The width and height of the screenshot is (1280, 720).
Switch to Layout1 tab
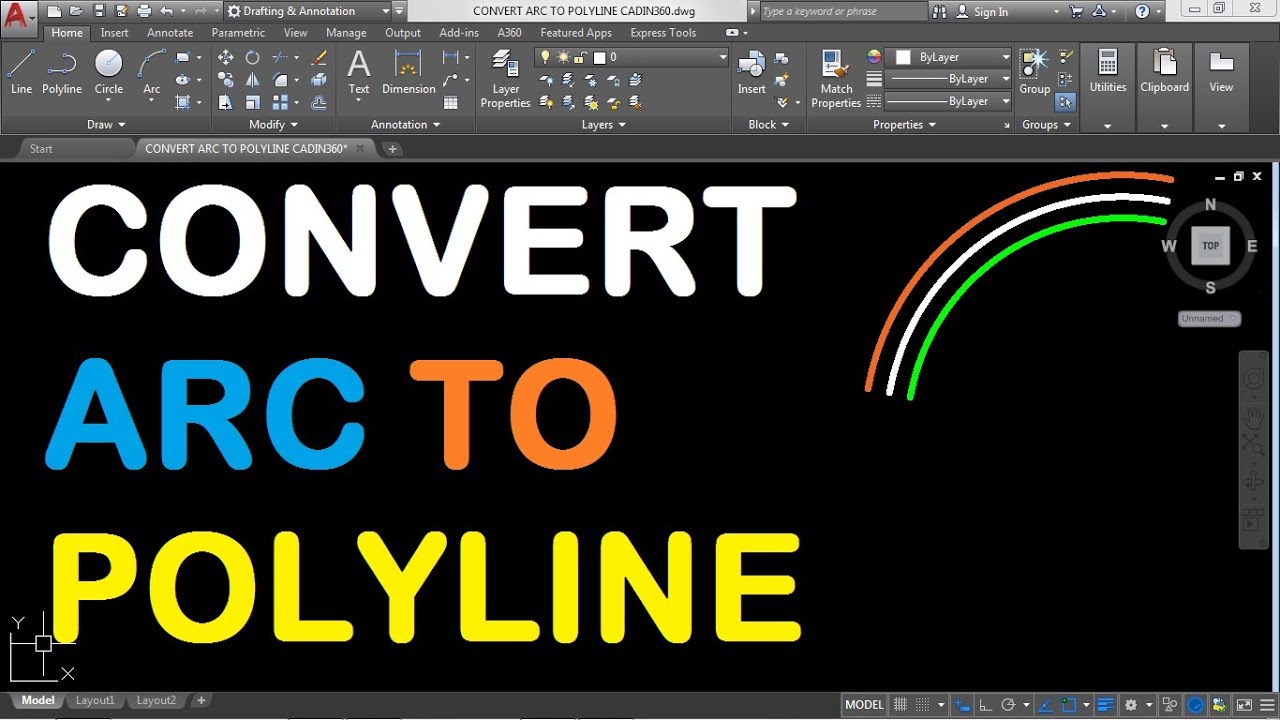95,701
